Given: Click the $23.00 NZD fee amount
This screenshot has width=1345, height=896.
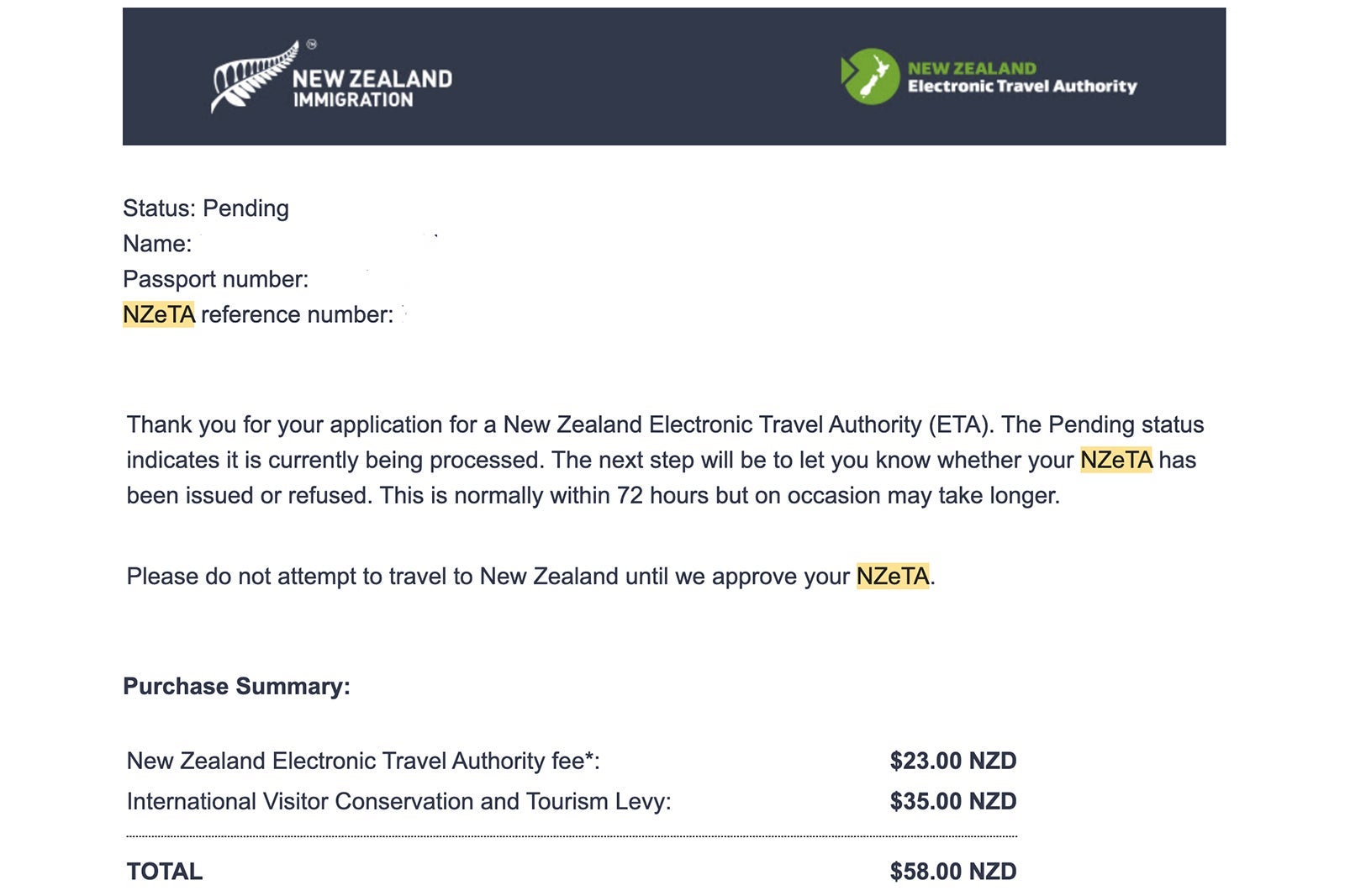Looking at the screenshot, I should 952,761.
